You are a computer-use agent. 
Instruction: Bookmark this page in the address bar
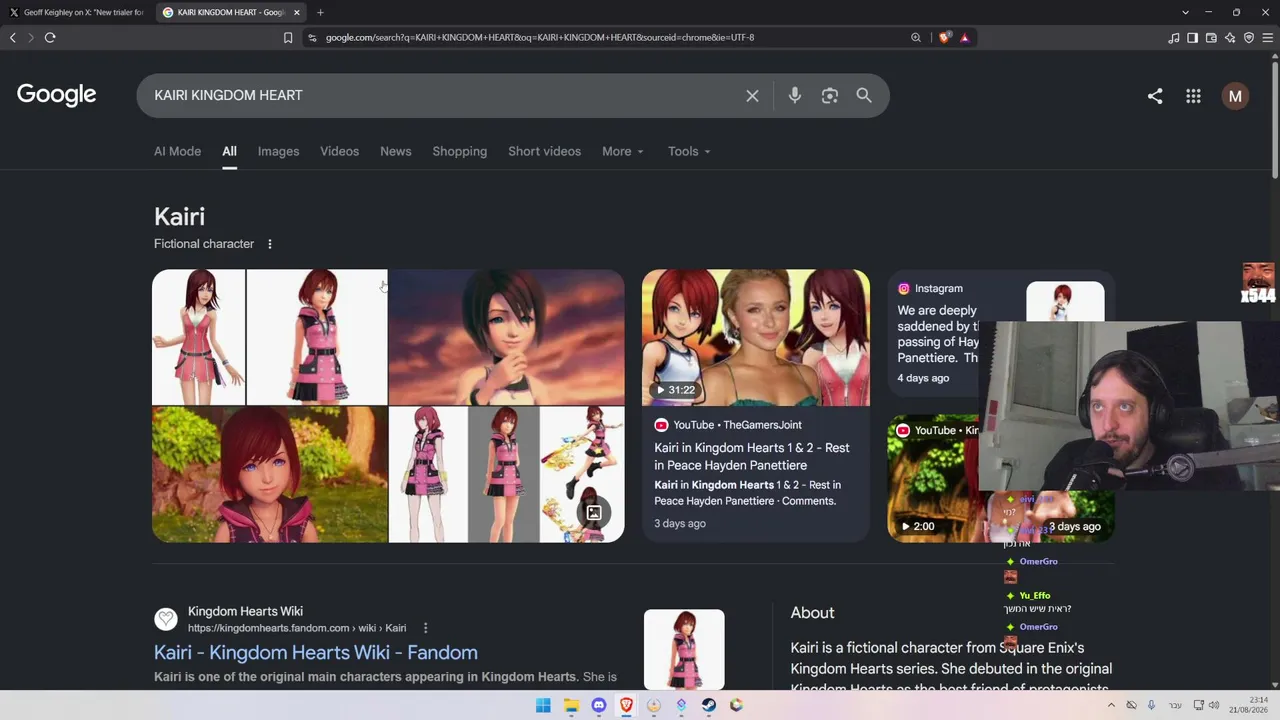coord(288,38)
